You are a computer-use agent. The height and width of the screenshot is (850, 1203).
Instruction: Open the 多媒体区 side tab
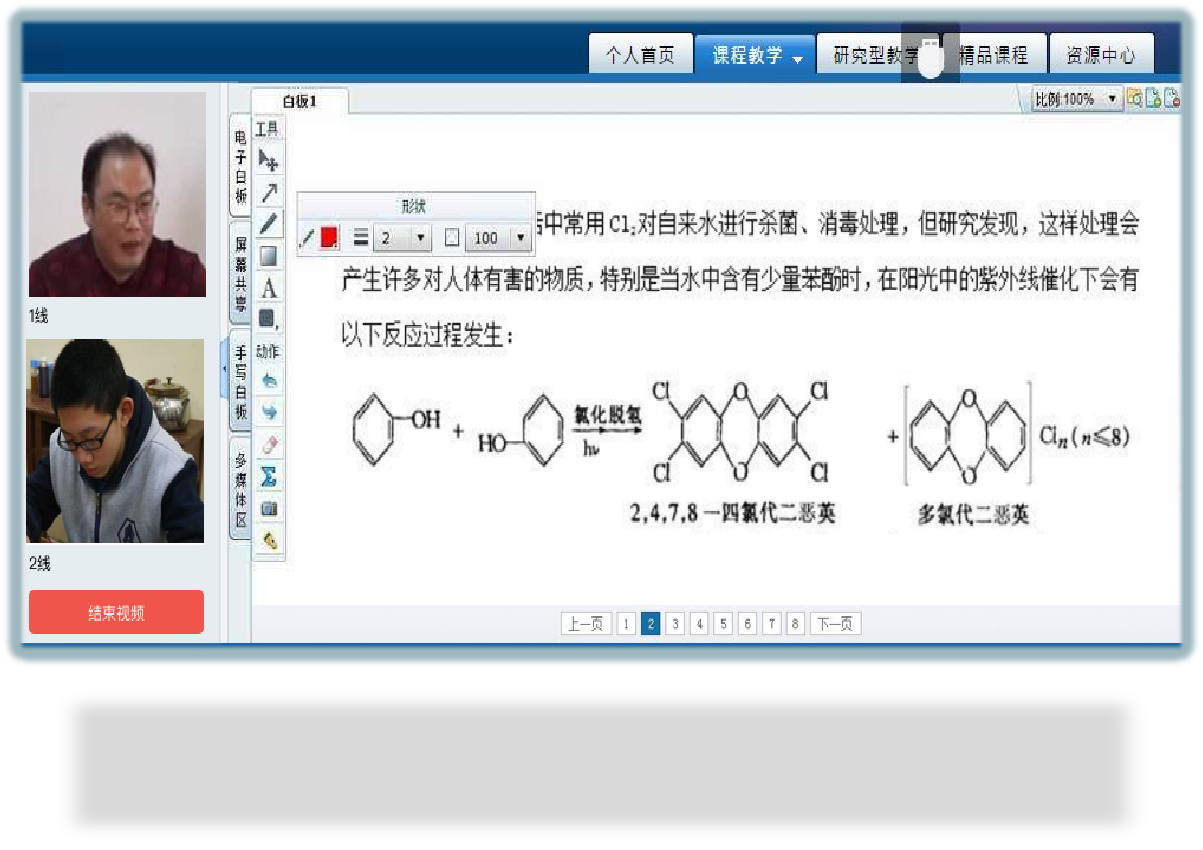[x=240, y=489]
